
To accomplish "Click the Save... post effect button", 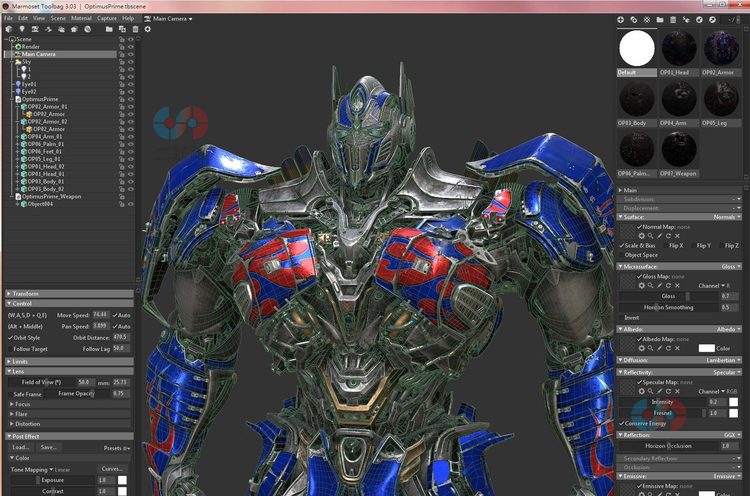I will coord(49,448).
